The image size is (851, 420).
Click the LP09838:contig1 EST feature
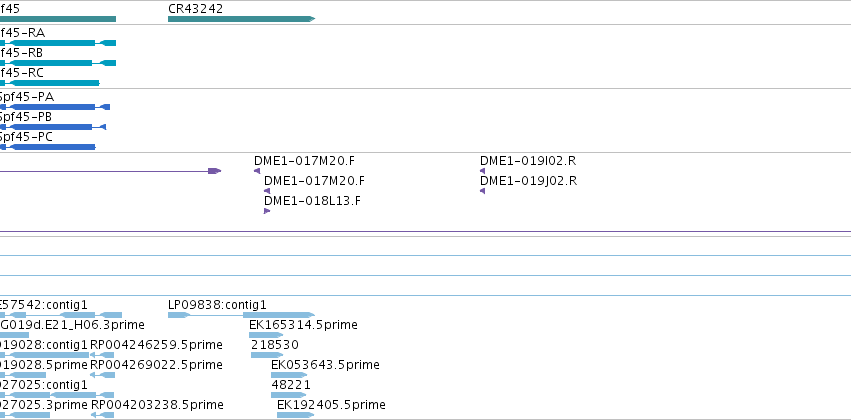tap(242, 315)
